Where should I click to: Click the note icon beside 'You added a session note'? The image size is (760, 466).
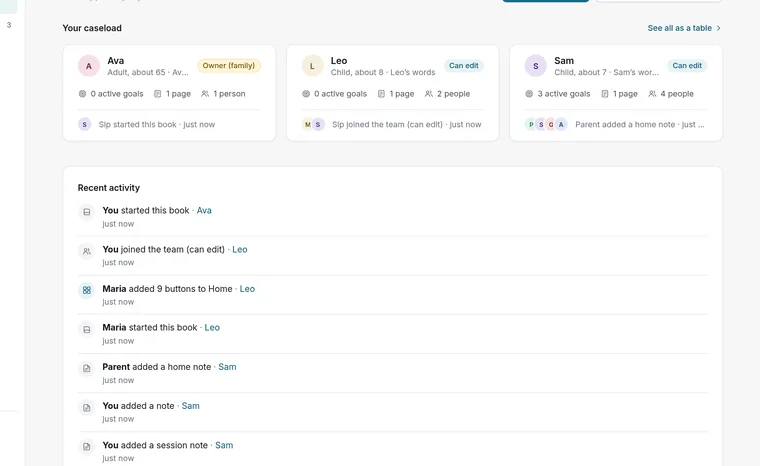click(x=87, y=447)
